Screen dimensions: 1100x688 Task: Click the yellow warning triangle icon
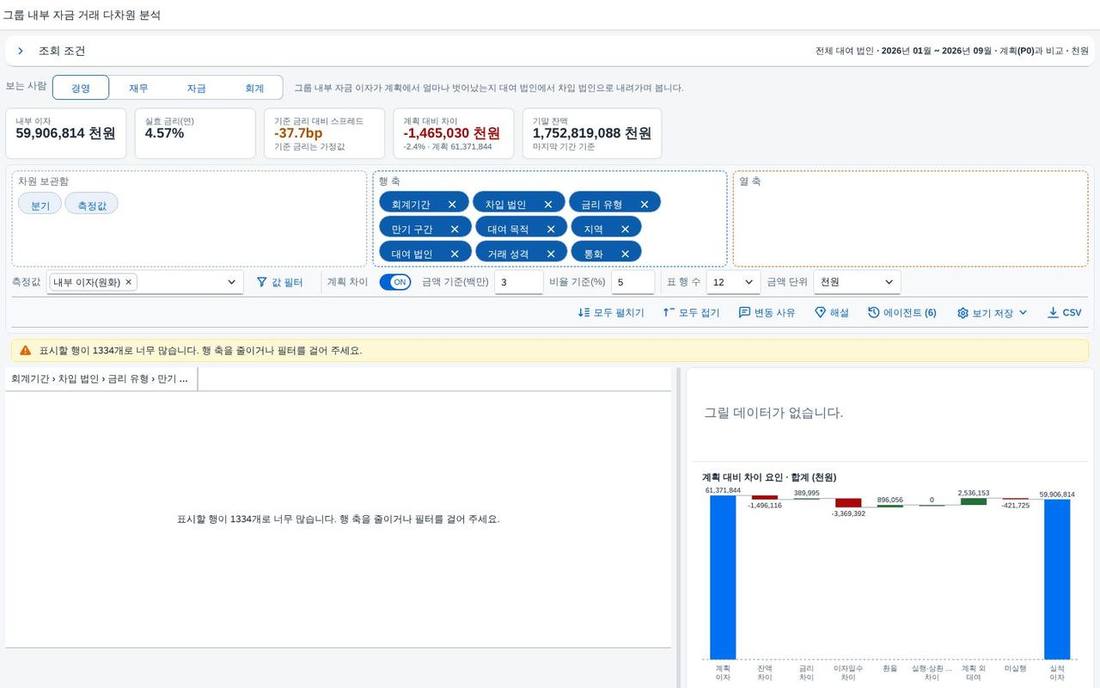click(25, 350)
